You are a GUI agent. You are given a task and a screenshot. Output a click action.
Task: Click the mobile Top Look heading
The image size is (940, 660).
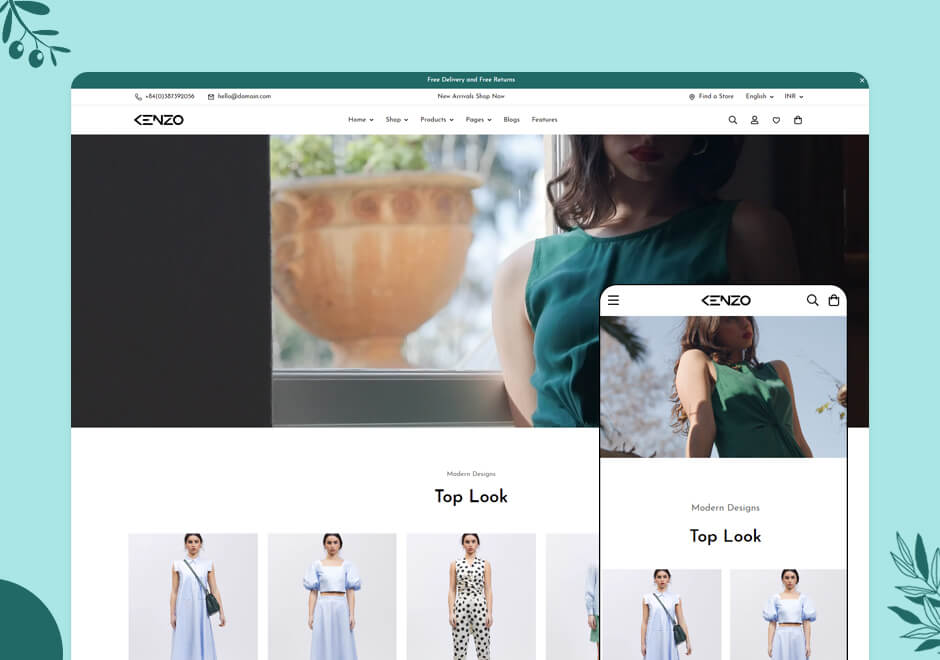(x=725, y=537)
